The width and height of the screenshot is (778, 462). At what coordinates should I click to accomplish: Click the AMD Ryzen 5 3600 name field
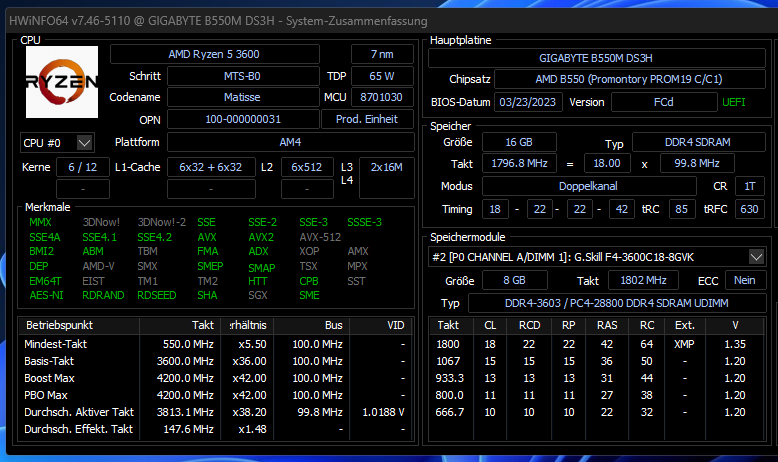click(x=214, y=54)
